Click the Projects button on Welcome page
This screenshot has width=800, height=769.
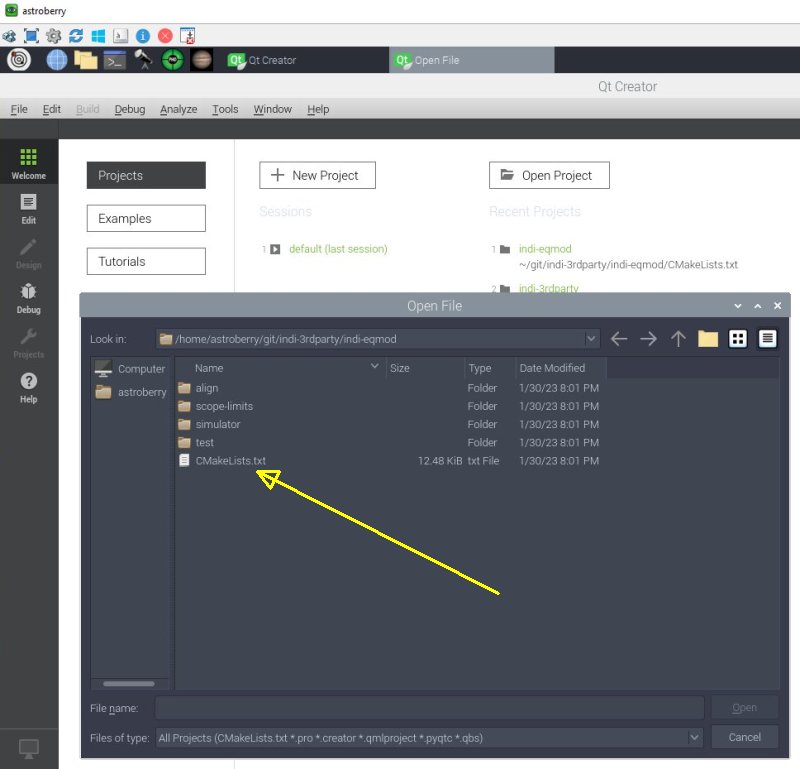pos(146,176)
